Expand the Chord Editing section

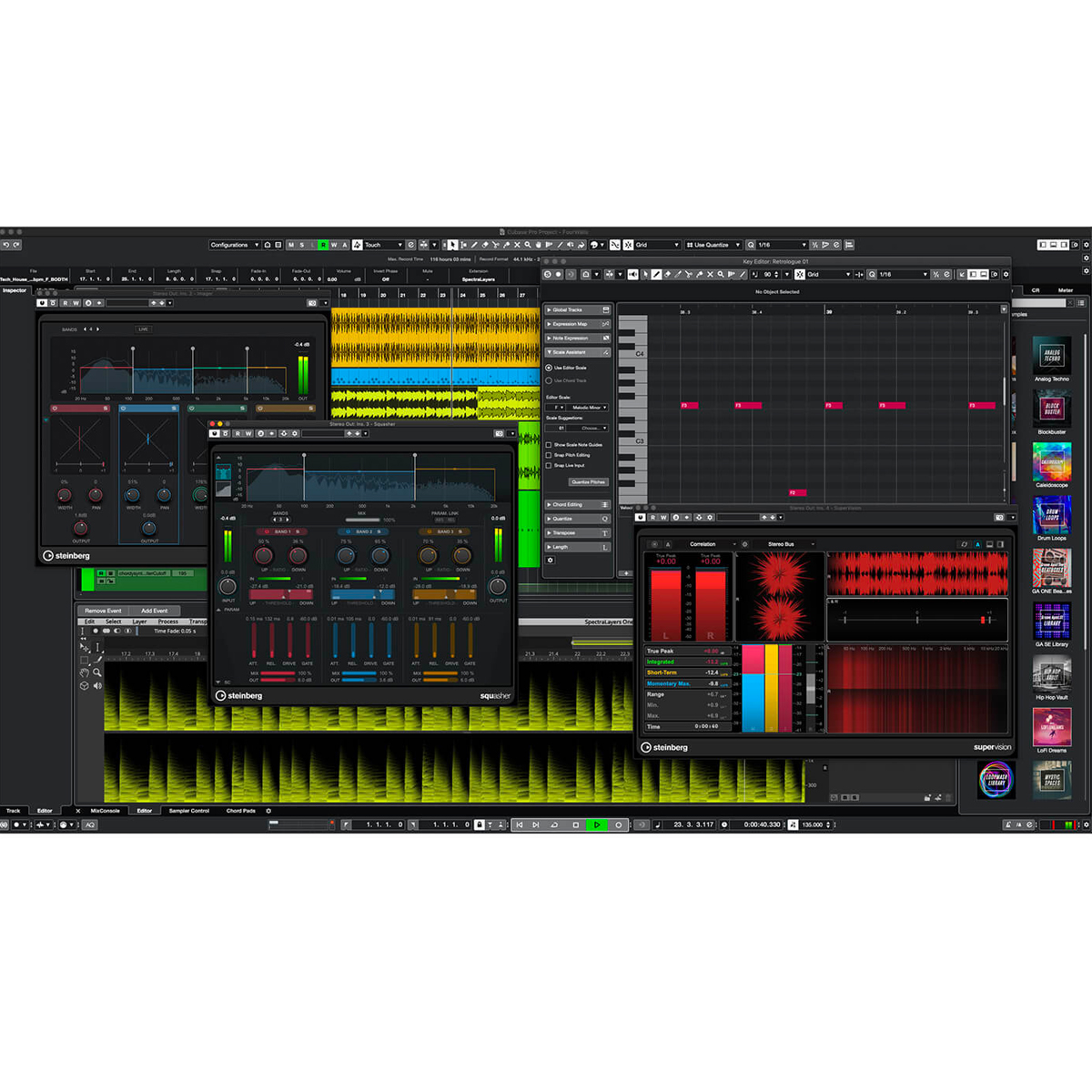coord(577,504)
